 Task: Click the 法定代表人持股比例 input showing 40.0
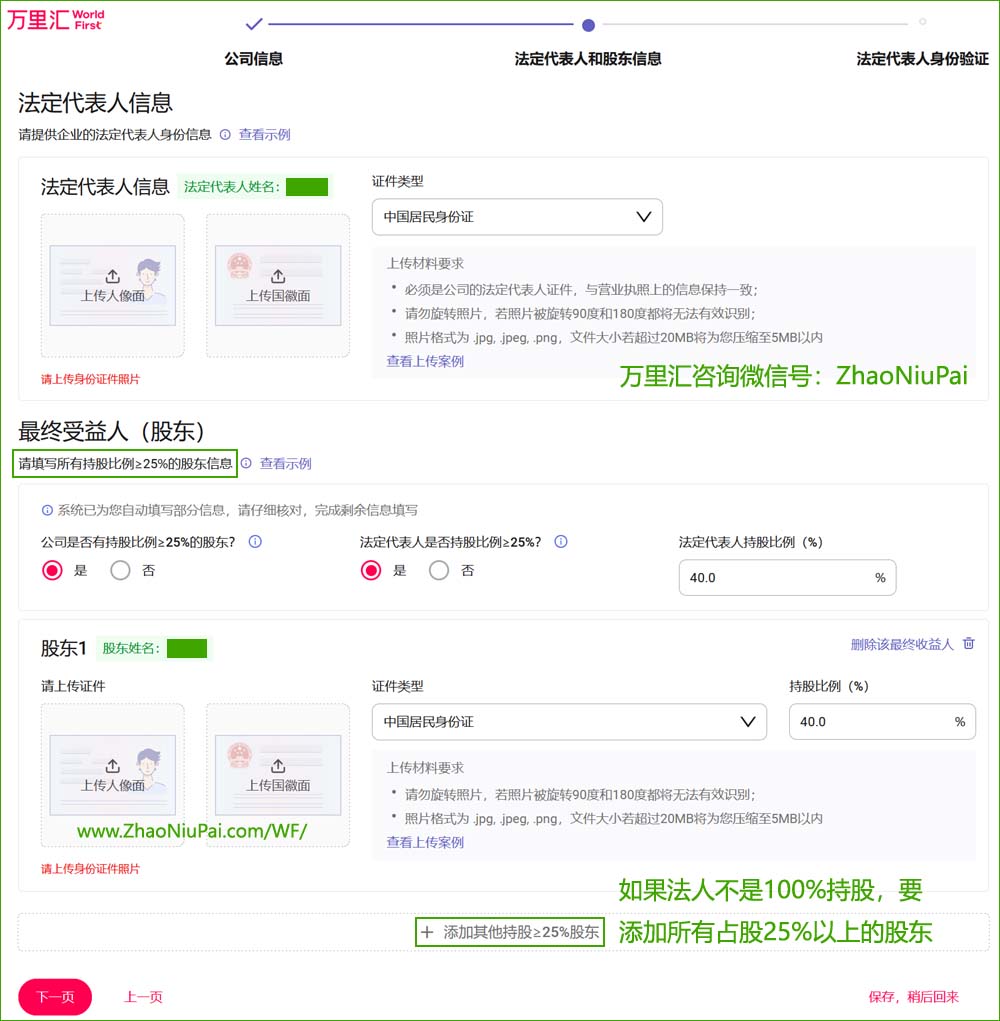pos(787,577)
